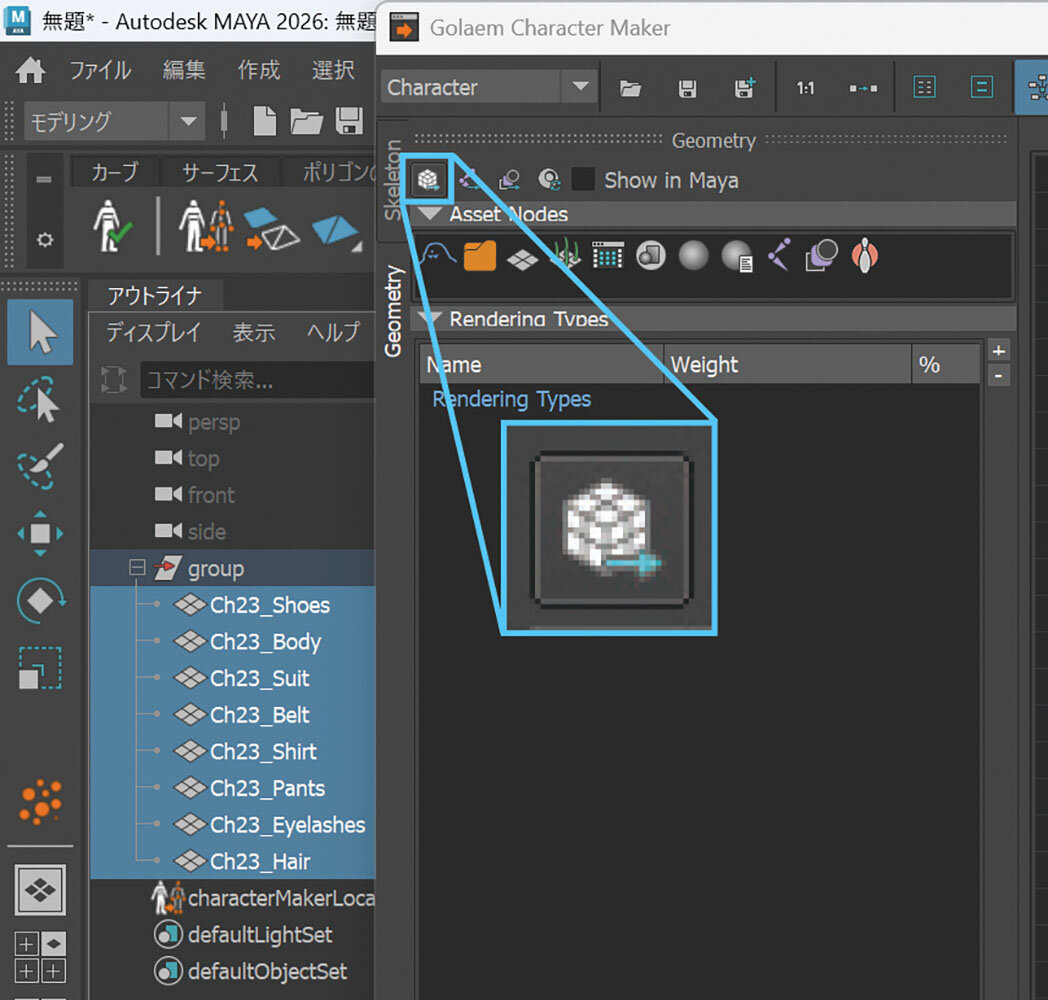Open the 編集 menu
The width and height of the screenshot is (1048, 1000).
coord(184,70)
